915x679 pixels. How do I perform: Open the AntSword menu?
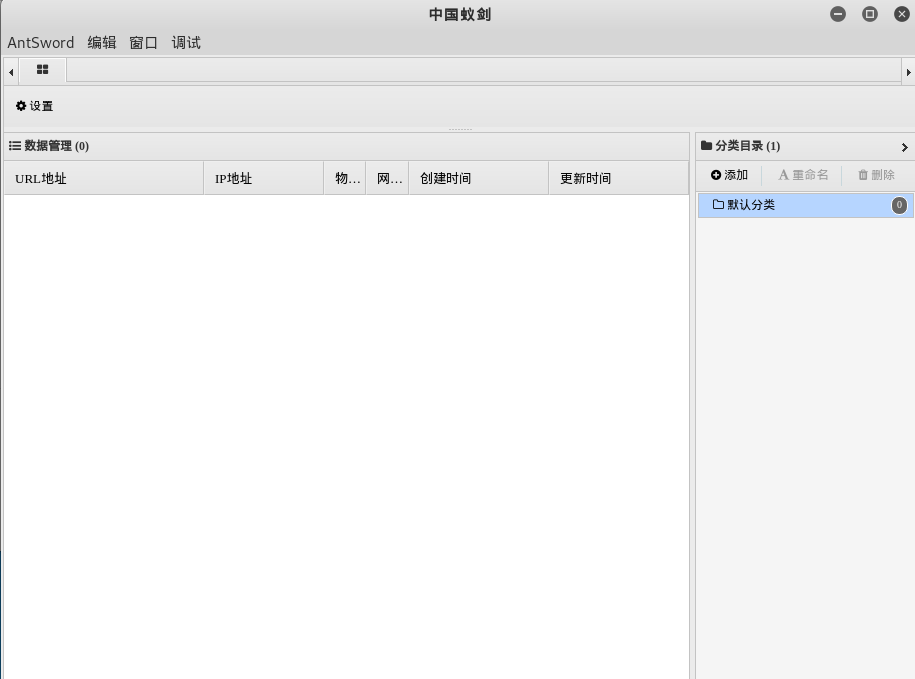[41, 43]
